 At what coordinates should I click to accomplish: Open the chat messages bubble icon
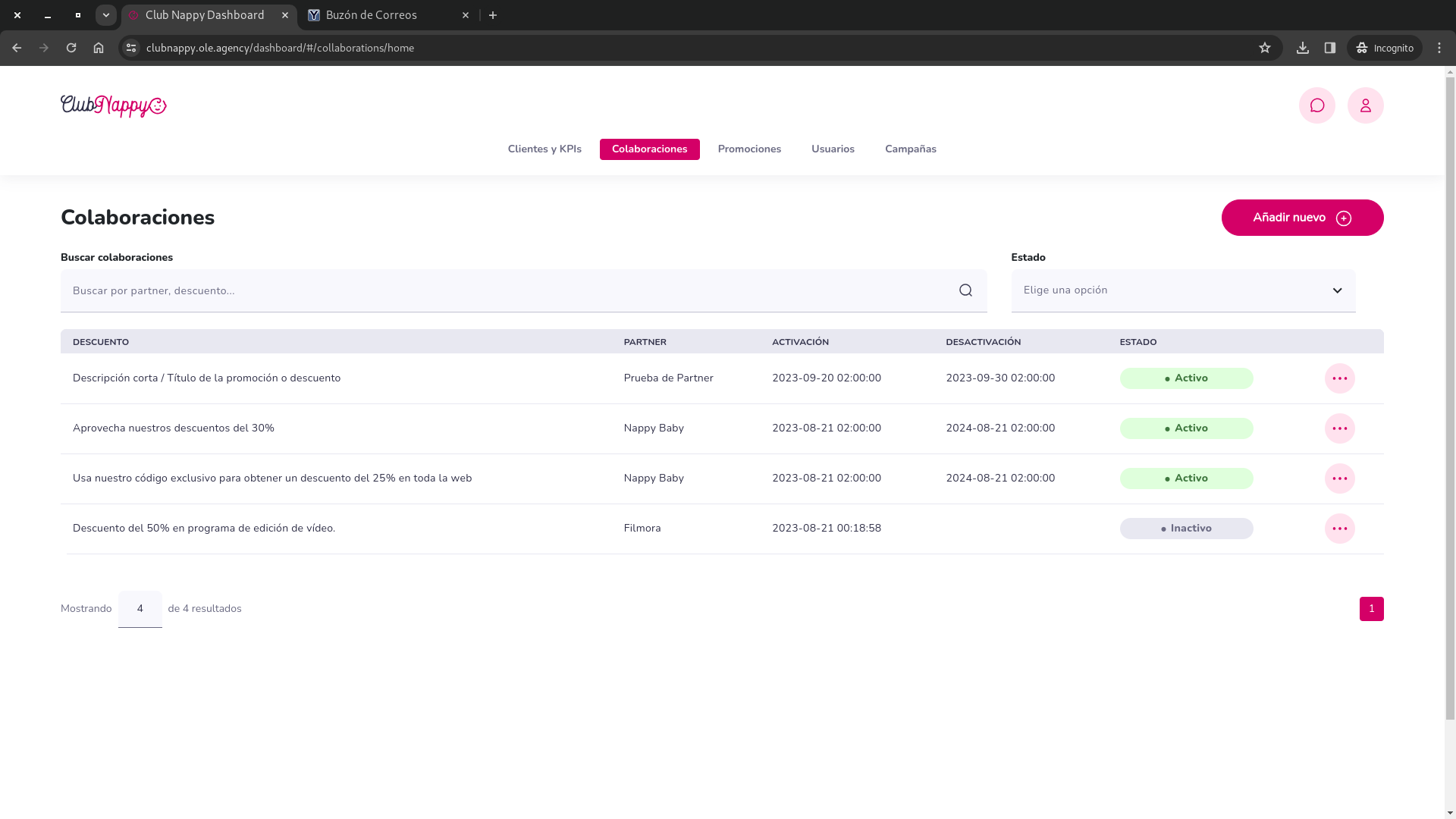pos(1316,105)
